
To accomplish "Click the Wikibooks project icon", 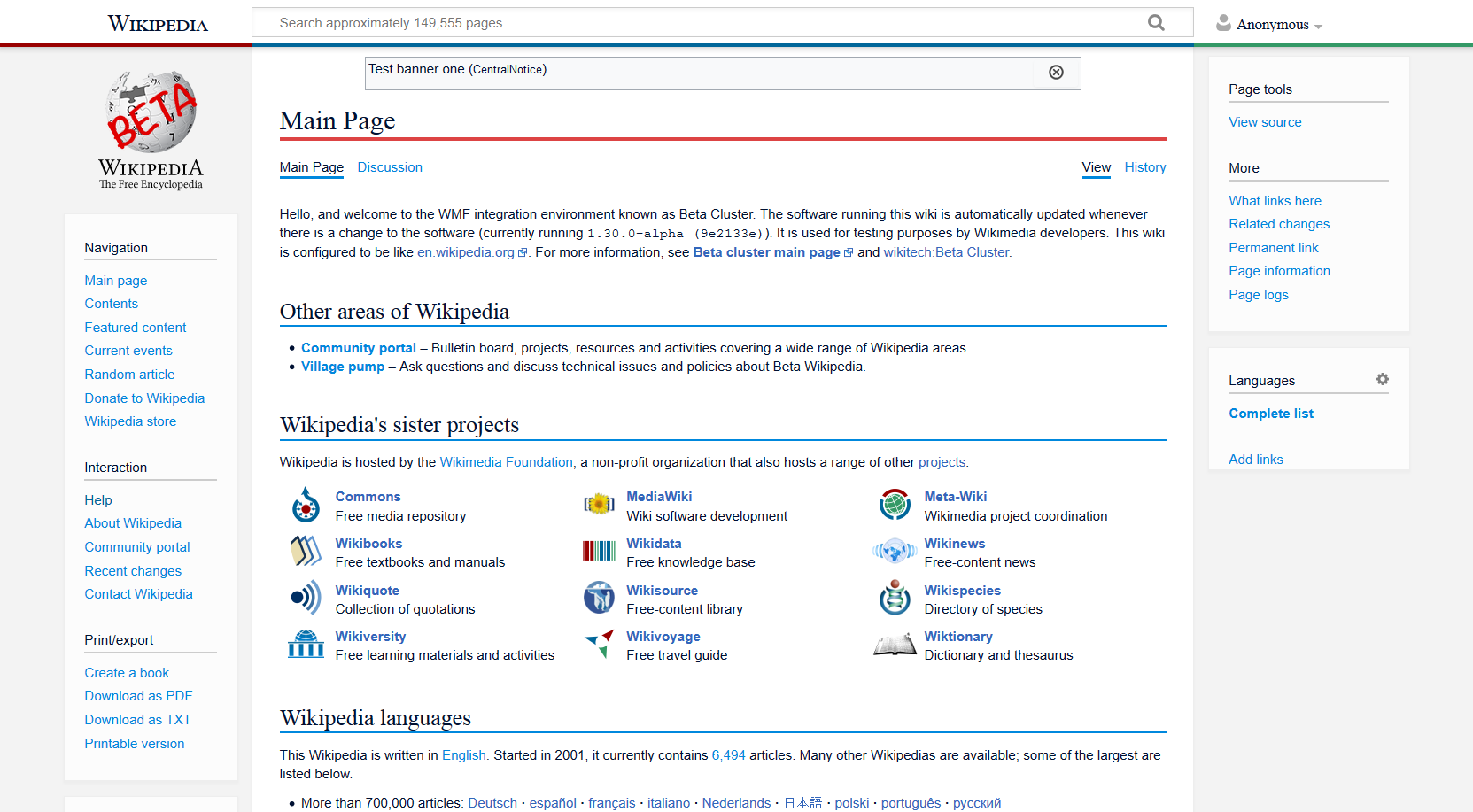I will pos(306,551).
